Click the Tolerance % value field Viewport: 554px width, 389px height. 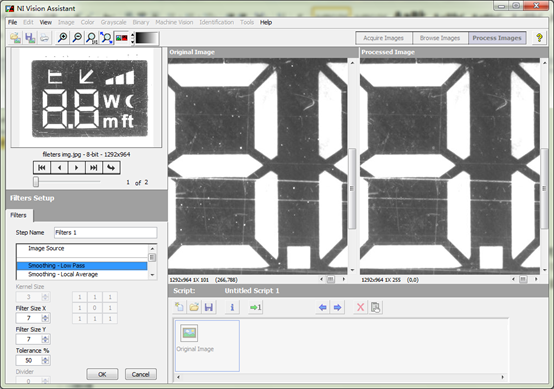pyautogui.click(x=29, y=360)
